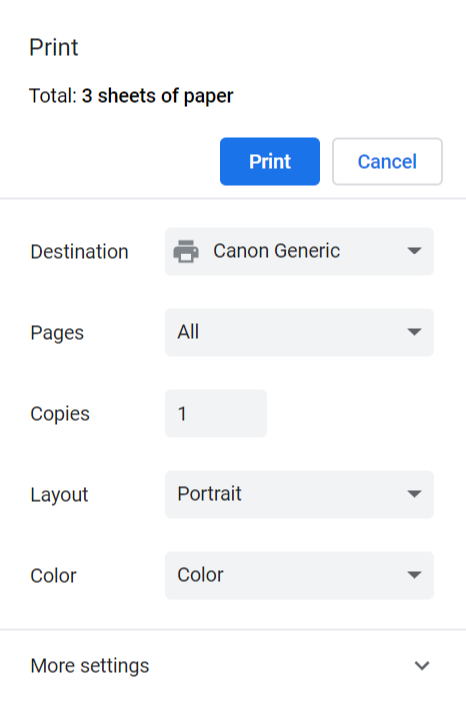Click the arrow on the Pages dropdown
Viewport: 466px width, 701px height.
[x=415, y=332]
